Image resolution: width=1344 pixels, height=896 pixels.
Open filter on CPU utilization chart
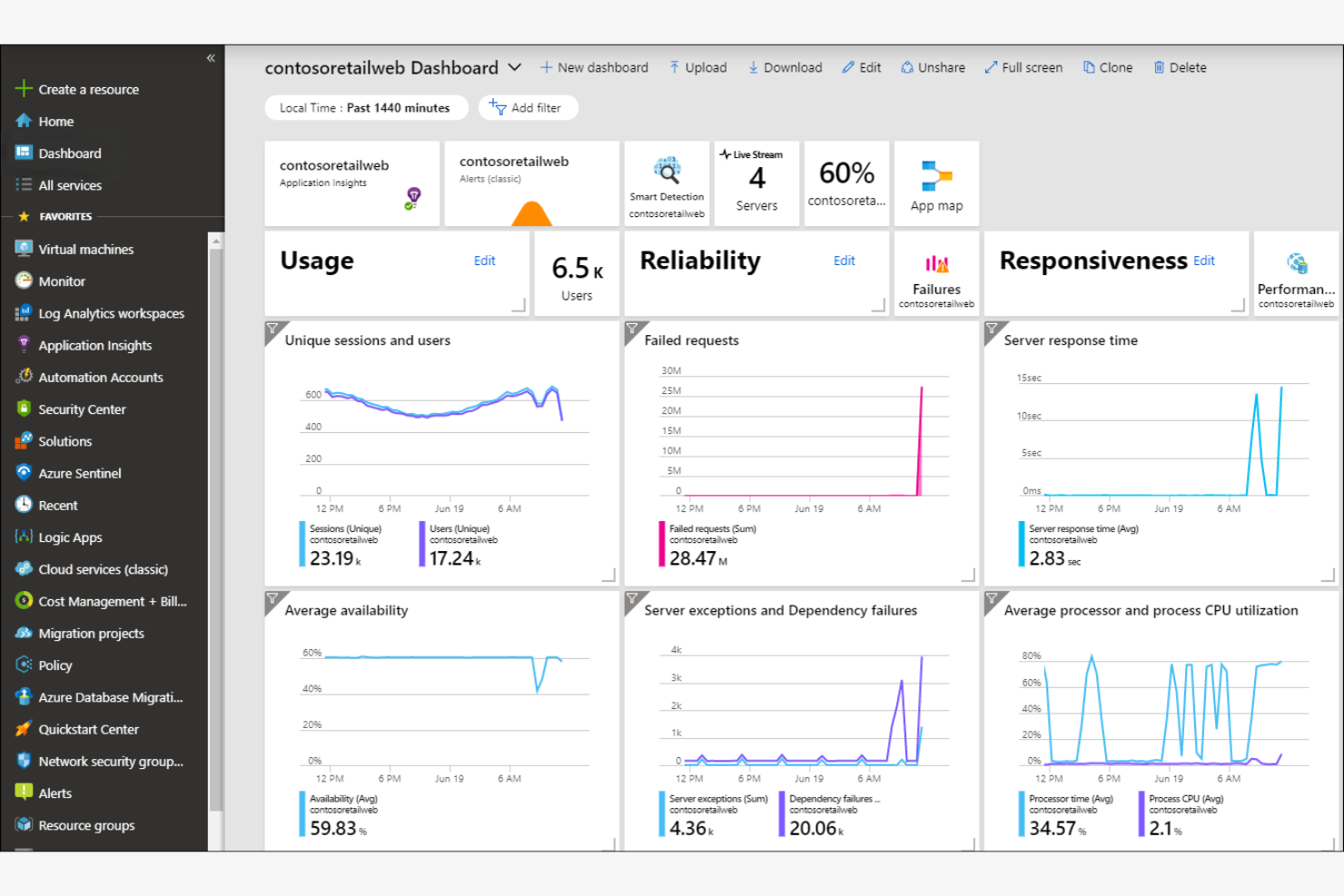(x=992, y=598)
